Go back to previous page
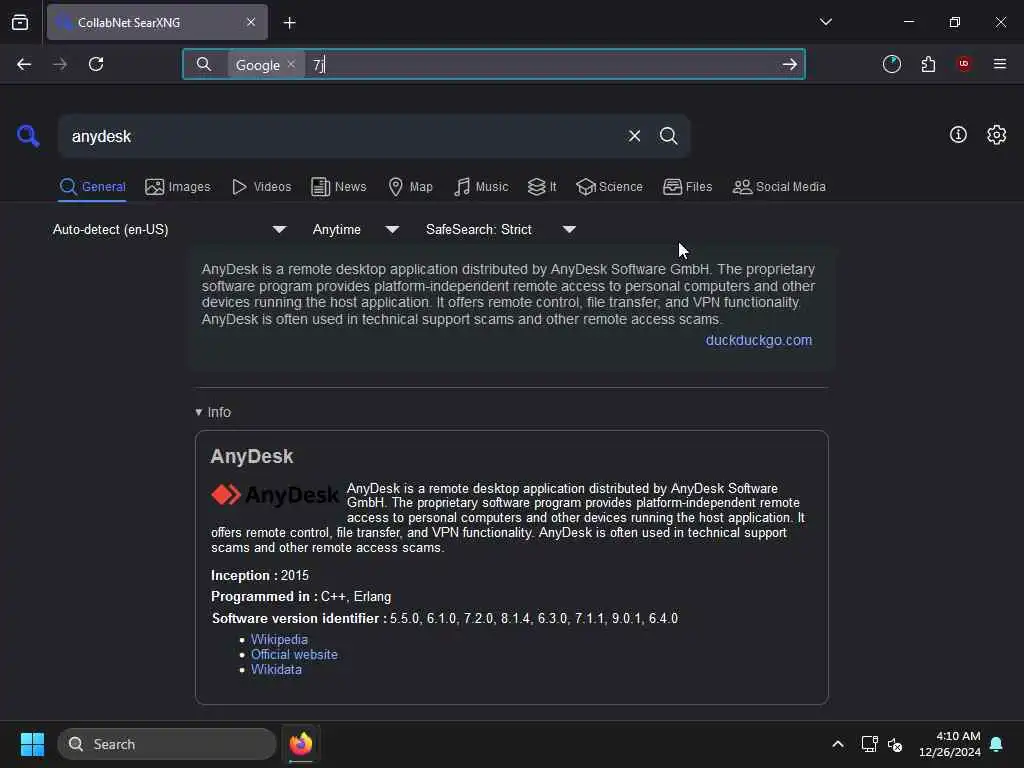1024x768 pixels. [x=24, y=64]
